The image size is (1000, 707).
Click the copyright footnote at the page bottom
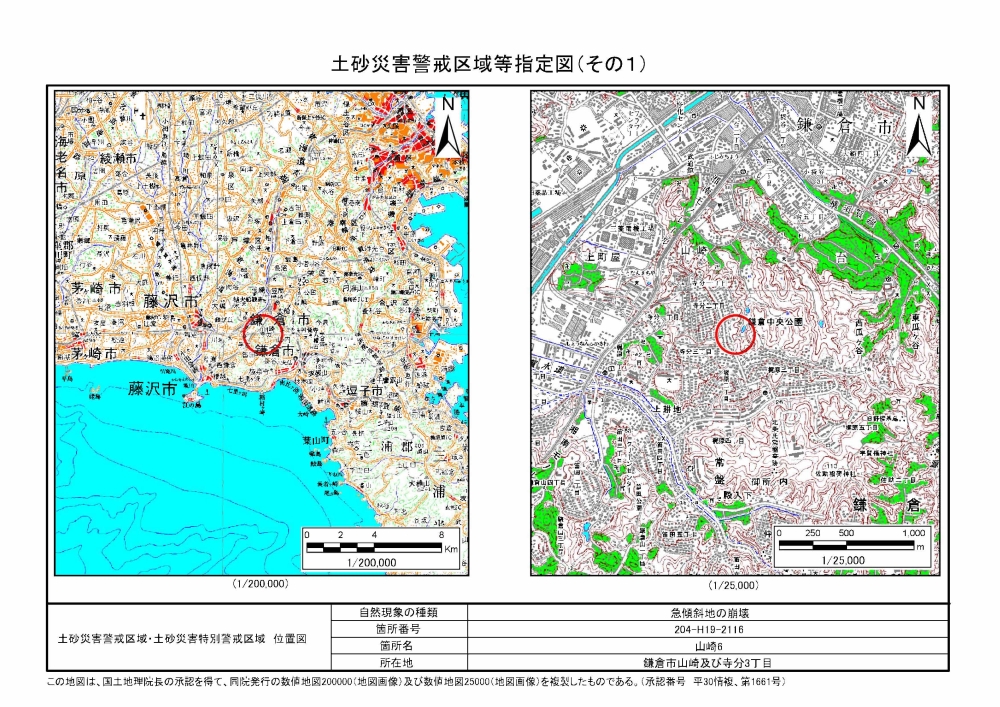420,682
